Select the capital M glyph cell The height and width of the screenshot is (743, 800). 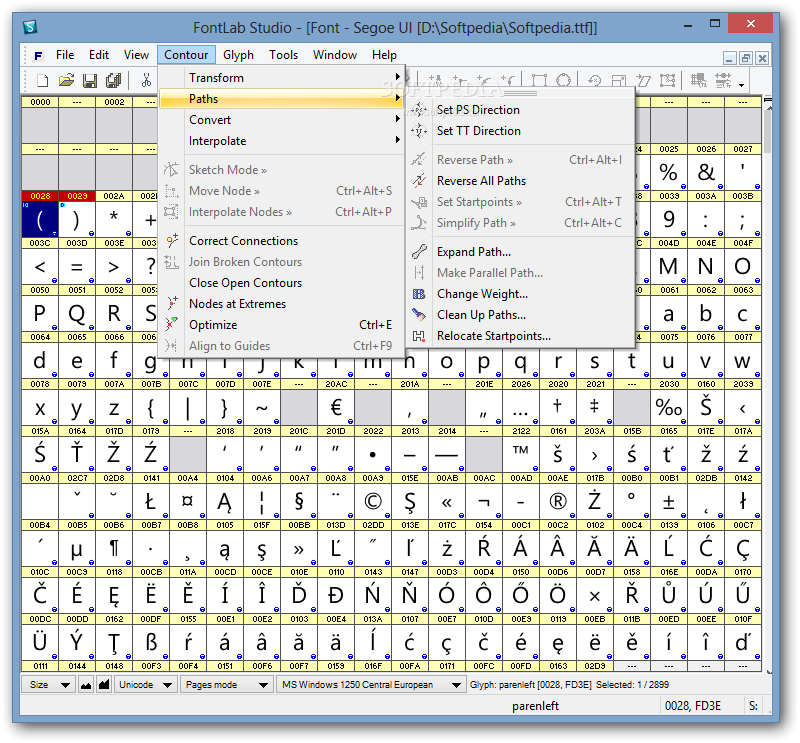[669, 266]
